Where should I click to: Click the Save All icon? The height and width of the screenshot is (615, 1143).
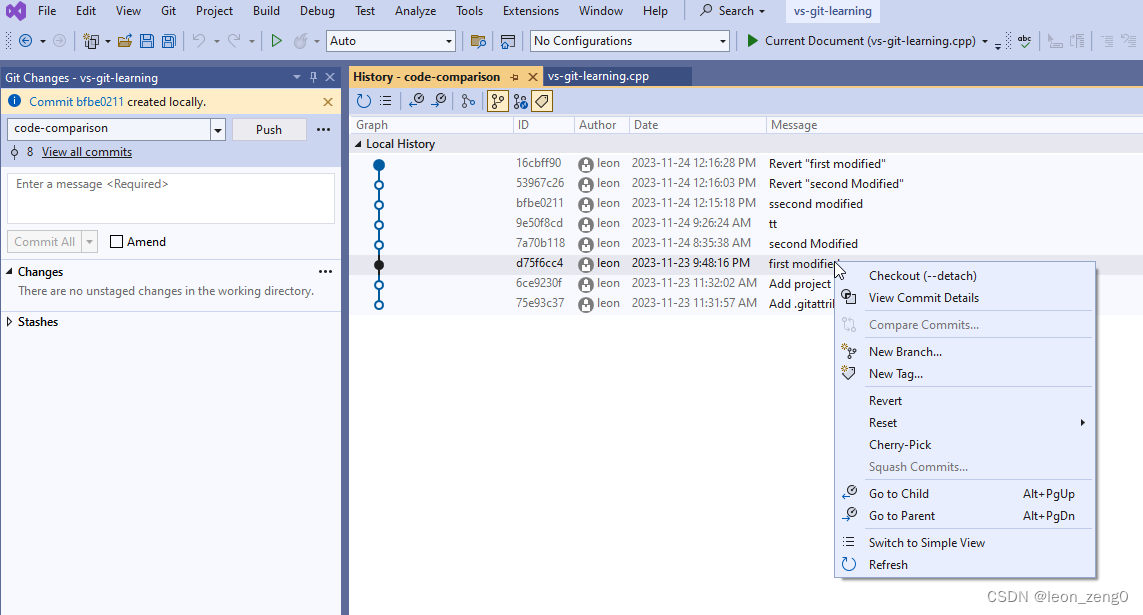point(168,41)
